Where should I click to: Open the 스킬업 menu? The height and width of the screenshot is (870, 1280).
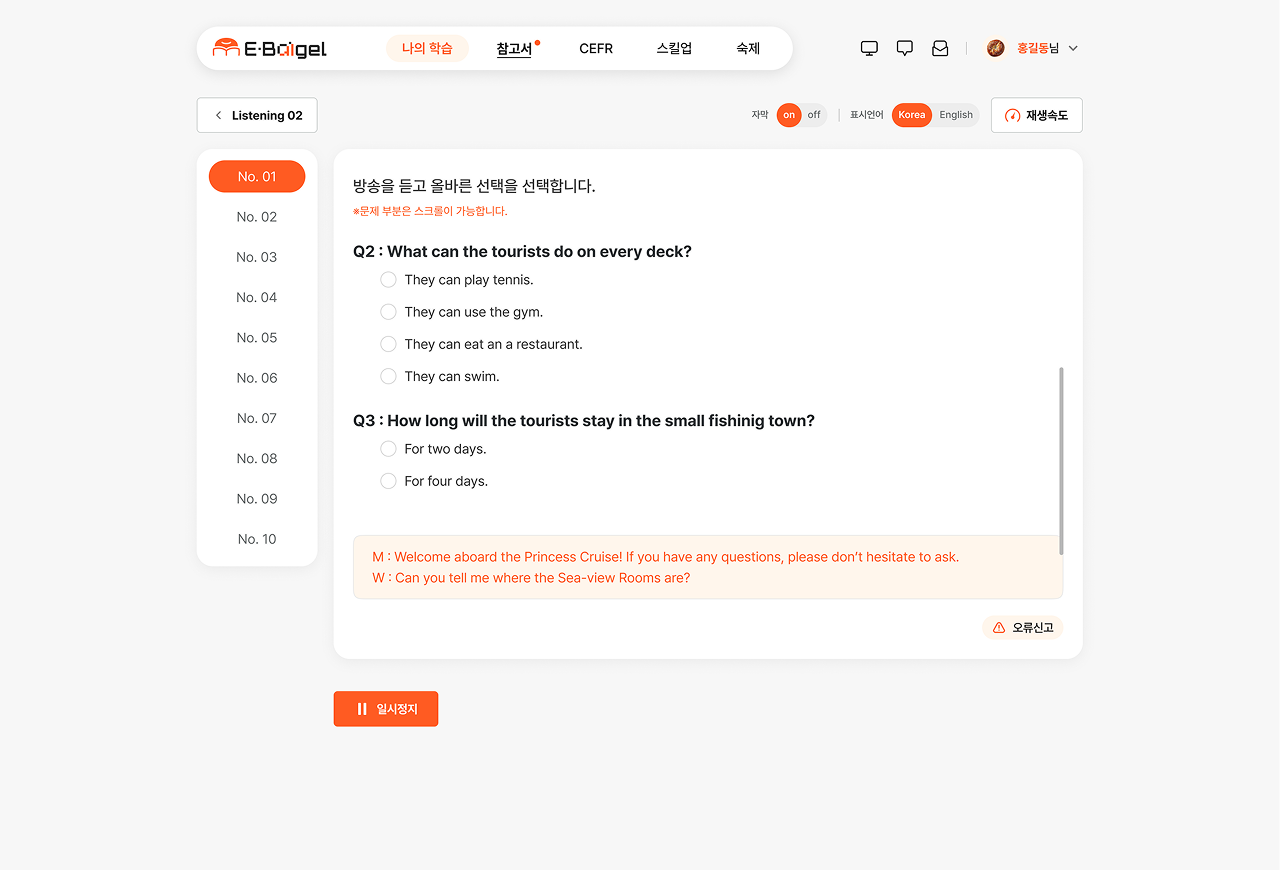(674, 48)
